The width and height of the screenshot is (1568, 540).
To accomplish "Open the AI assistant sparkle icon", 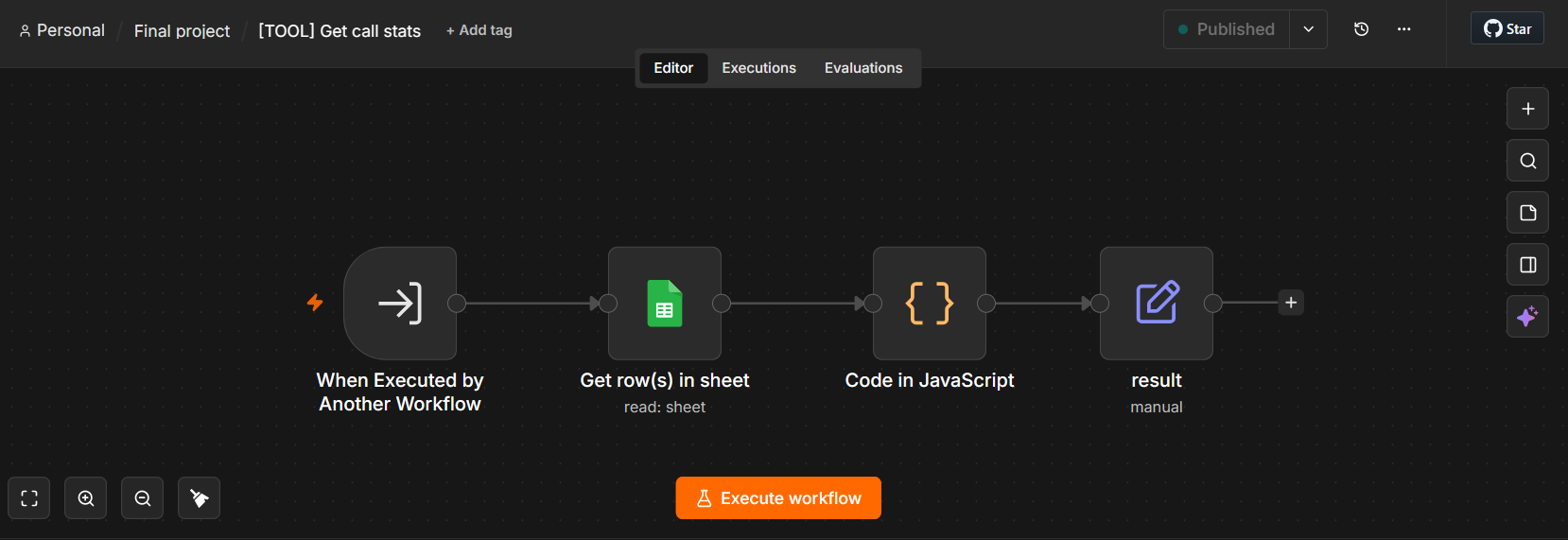I will 1527,317.
